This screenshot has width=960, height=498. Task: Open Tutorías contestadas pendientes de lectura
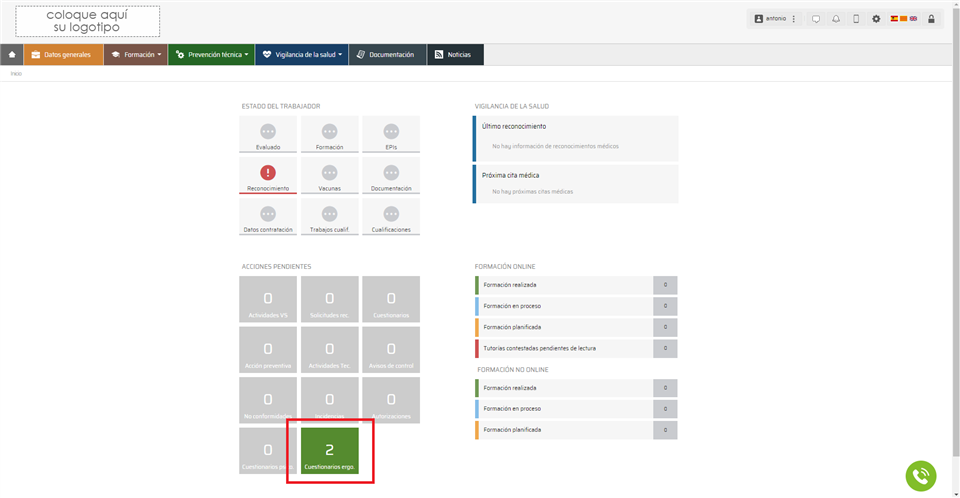tap(576, 348)
